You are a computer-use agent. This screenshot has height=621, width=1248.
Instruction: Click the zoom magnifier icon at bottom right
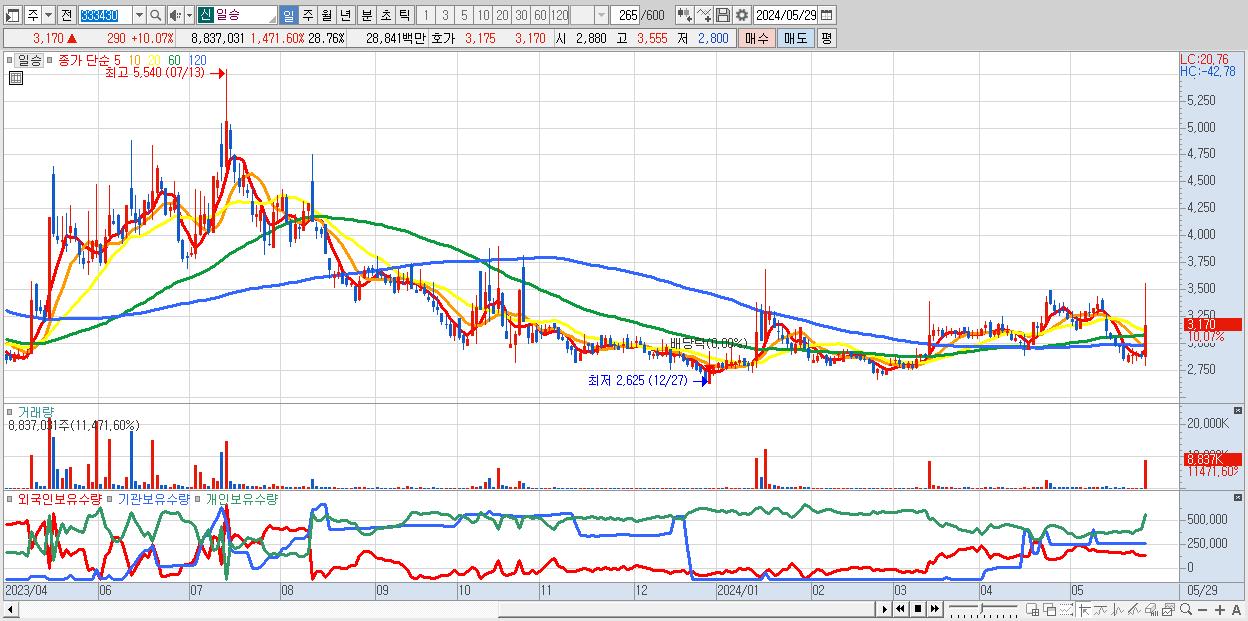tap(1185, 609)
